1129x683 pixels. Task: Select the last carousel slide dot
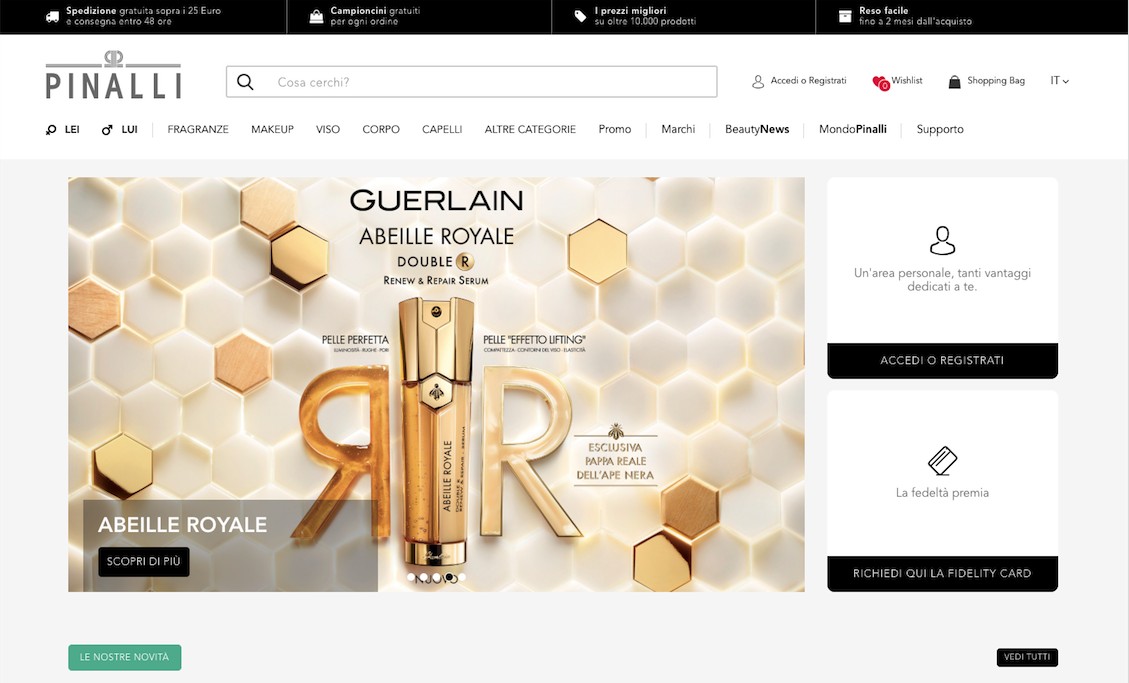[x=462, y=577]
